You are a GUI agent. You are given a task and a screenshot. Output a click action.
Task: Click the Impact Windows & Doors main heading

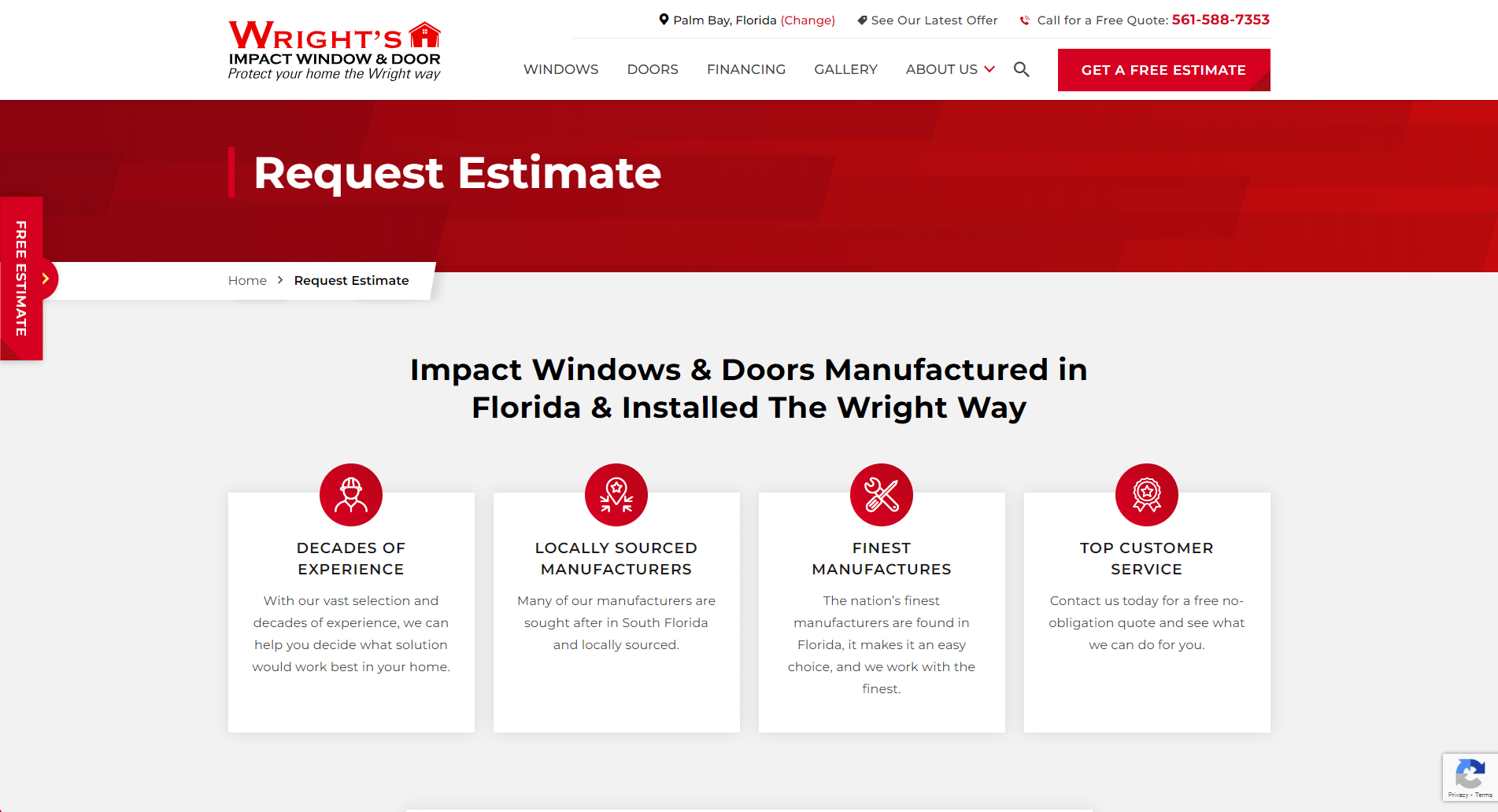pyautogui.click(x=749, y=389)
